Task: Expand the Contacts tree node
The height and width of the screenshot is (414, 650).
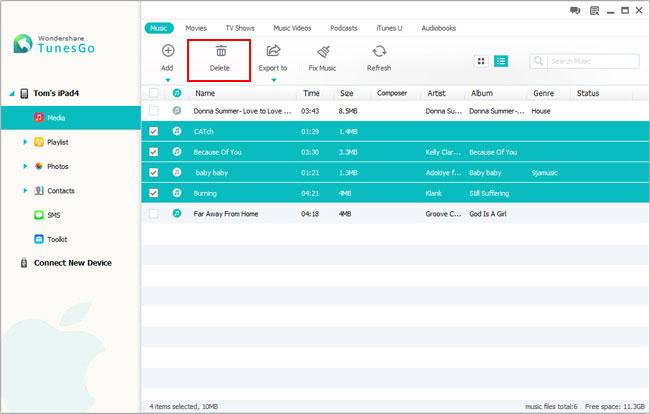Action: (x=25, y=191)
